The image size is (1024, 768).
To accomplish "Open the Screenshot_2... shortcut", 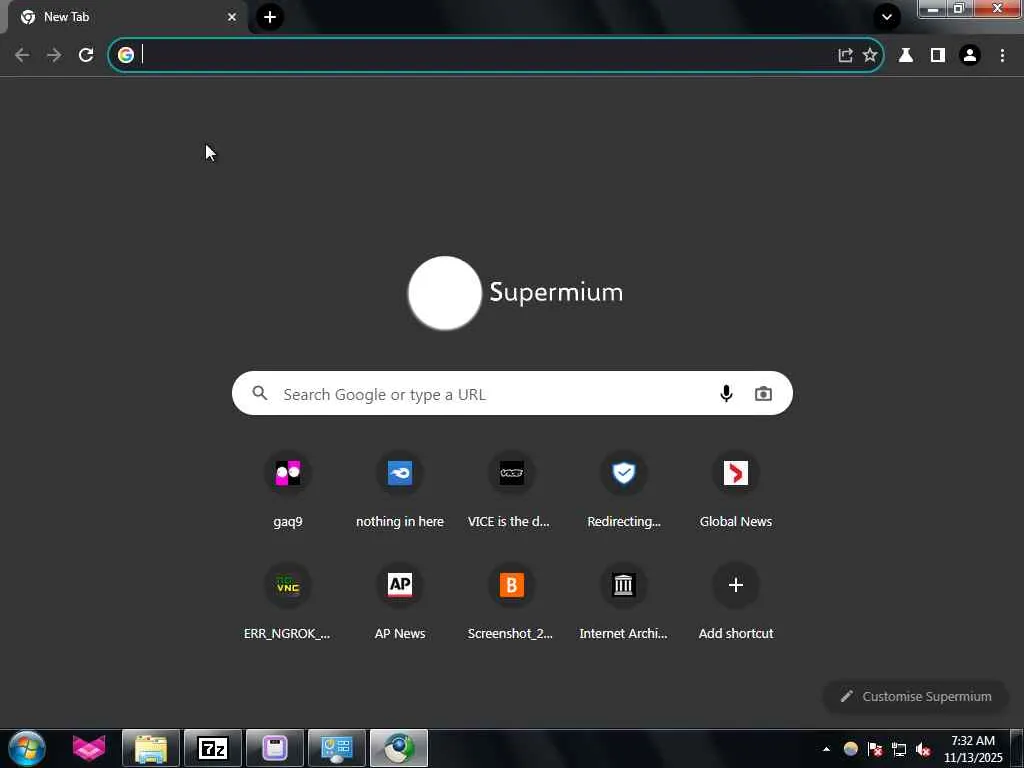I will (x=512, y=601).
